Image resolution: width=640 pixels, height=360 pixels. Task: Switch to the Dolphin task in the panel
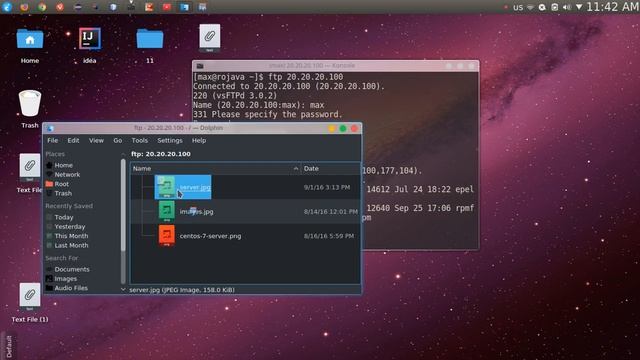(x=185, y=7)
